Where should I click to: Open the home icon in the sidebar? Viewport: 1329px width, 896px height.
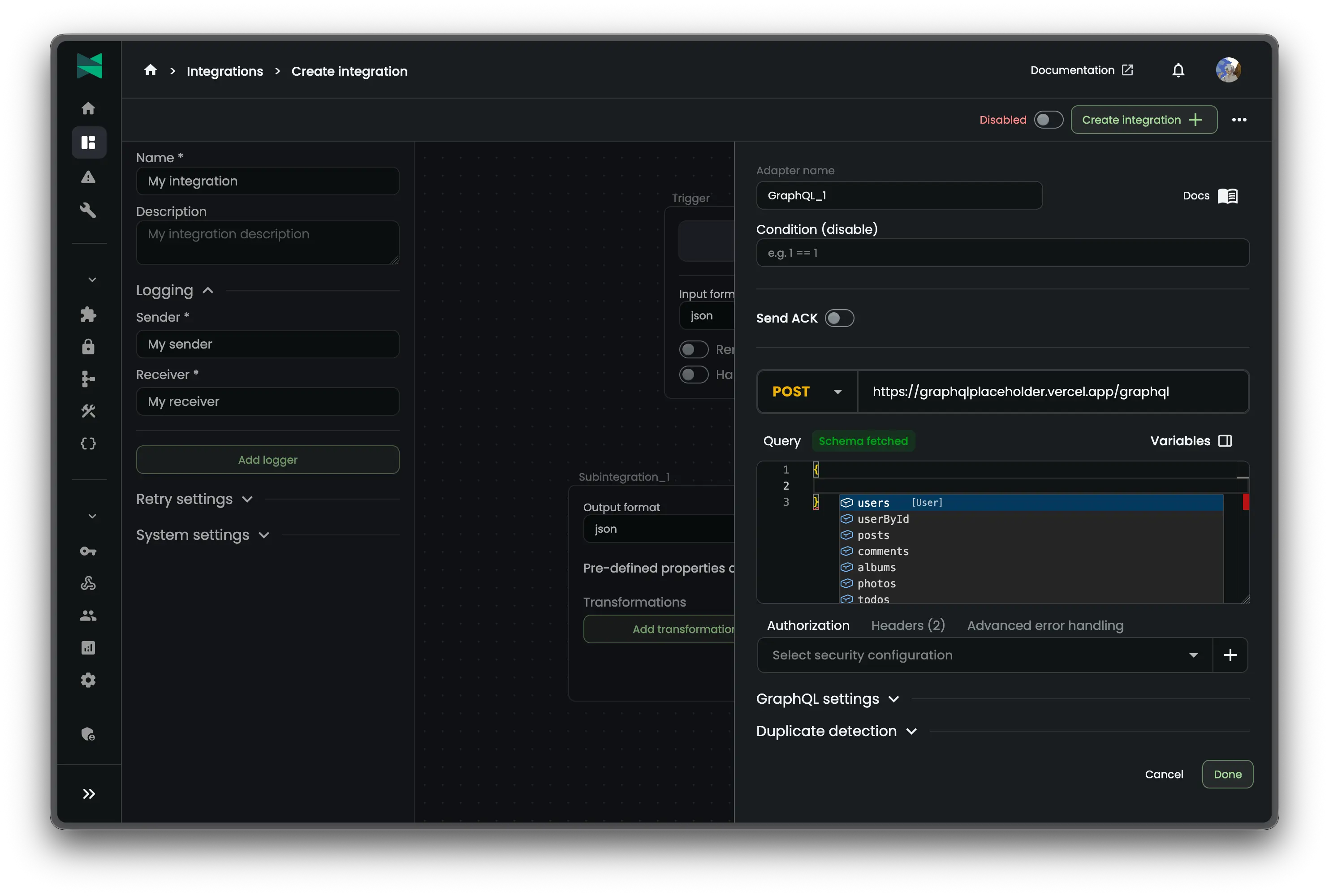pyautogui.click(x=88, y=108)
